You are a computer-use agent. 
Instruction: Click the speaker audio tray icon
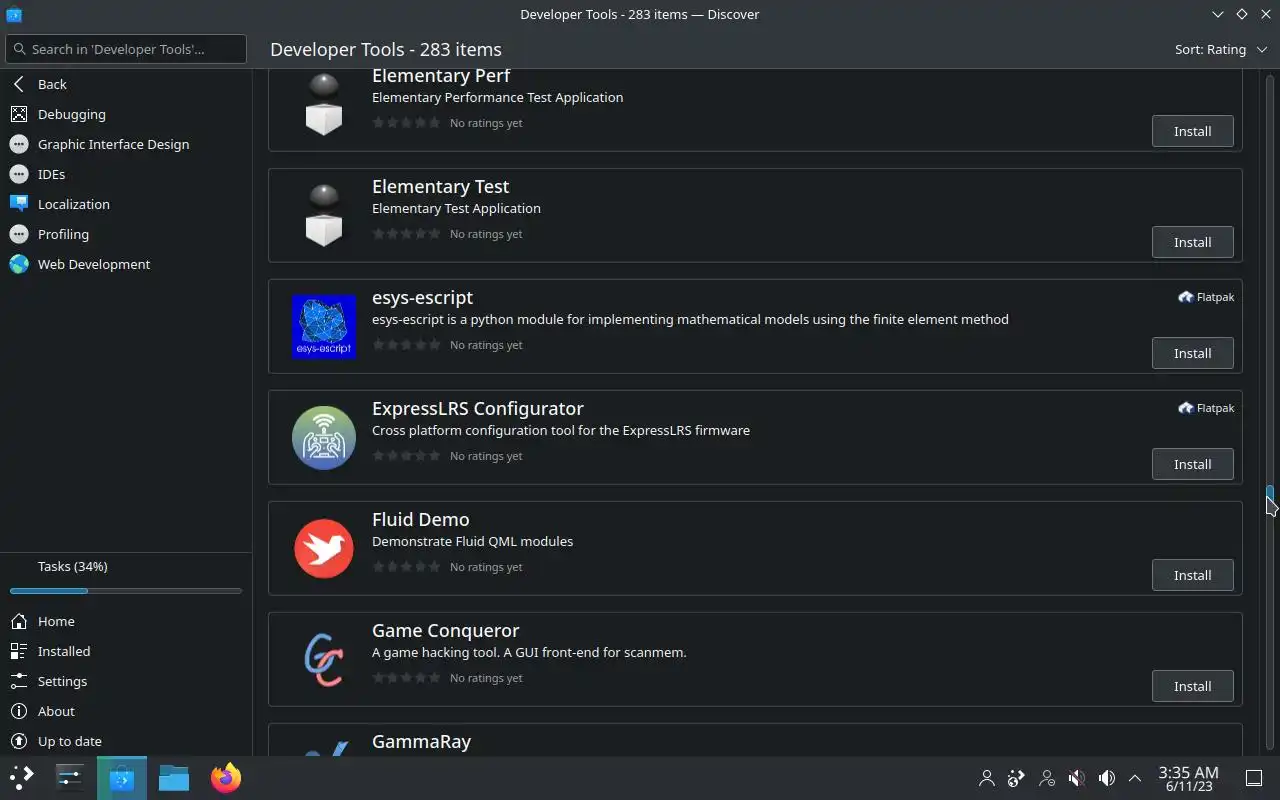[x=1107, y=778]
